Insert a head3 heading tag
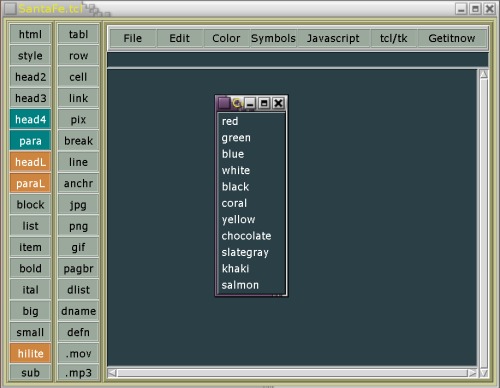This screenshot has width=500, height=388. pyautogui.click(x=30, y=98)
